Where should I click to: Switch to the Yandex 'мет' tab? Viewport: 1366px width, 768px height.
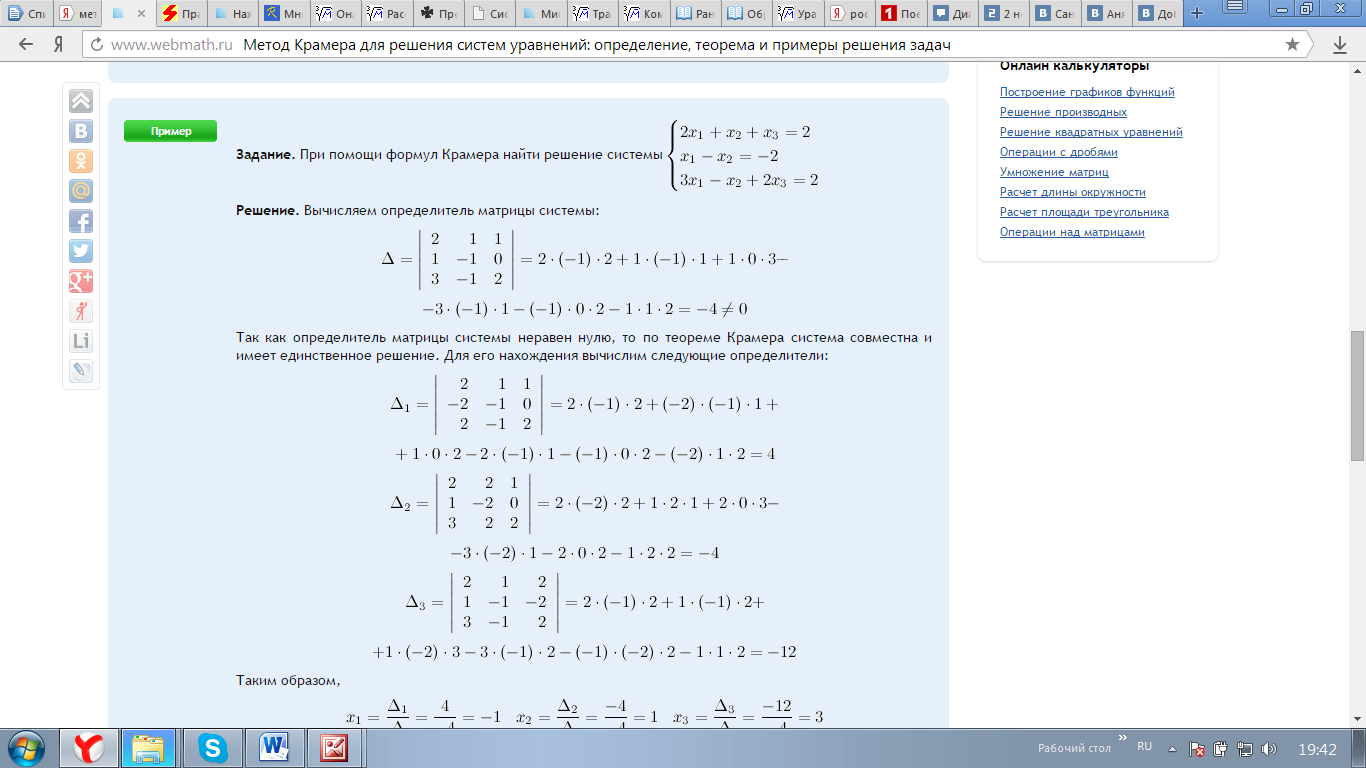coord(79,14)
